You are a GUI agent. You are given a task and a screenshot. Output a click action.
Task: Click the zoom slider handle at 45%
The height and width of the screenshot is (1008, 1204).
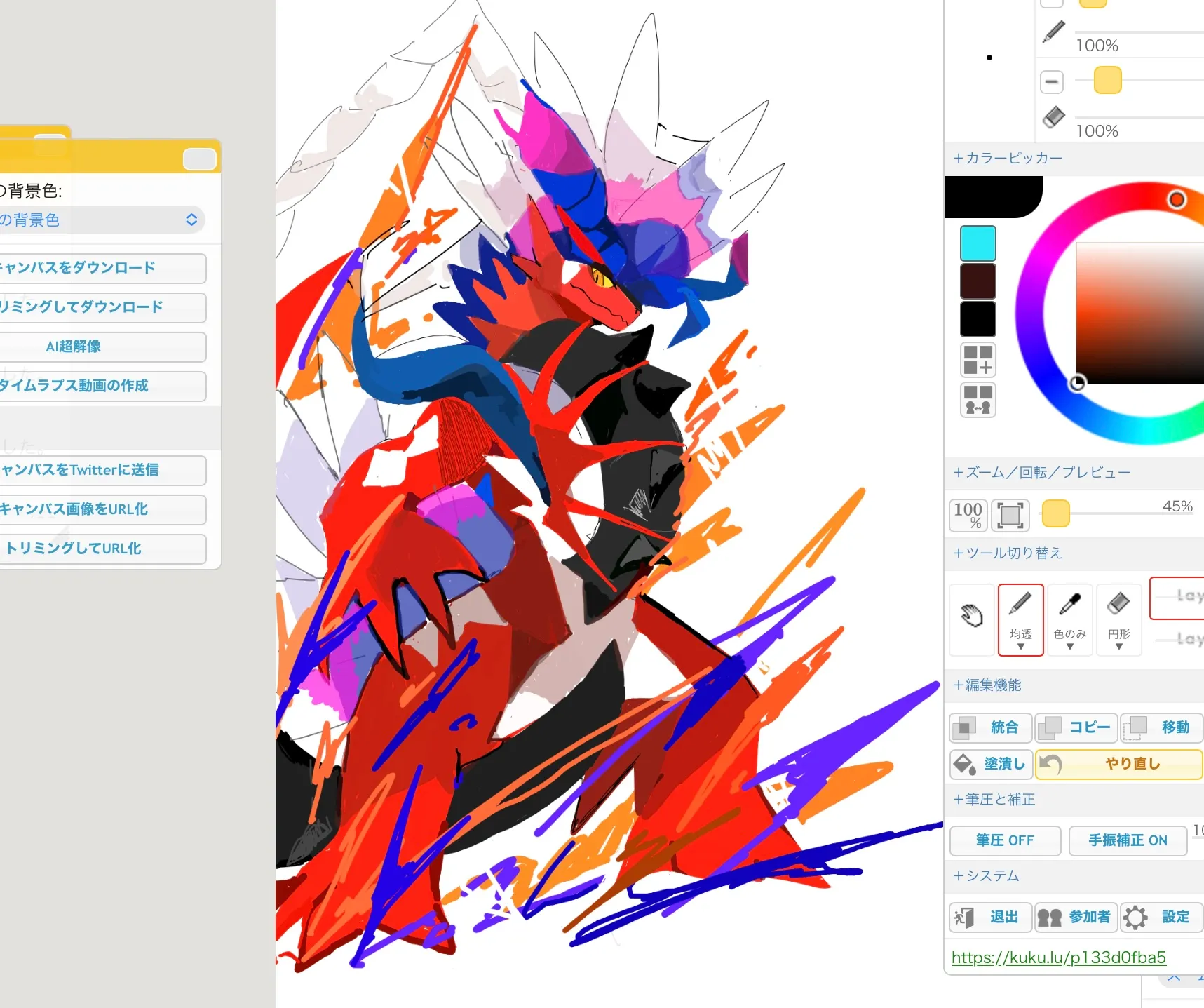click(x=1056, y=513)
